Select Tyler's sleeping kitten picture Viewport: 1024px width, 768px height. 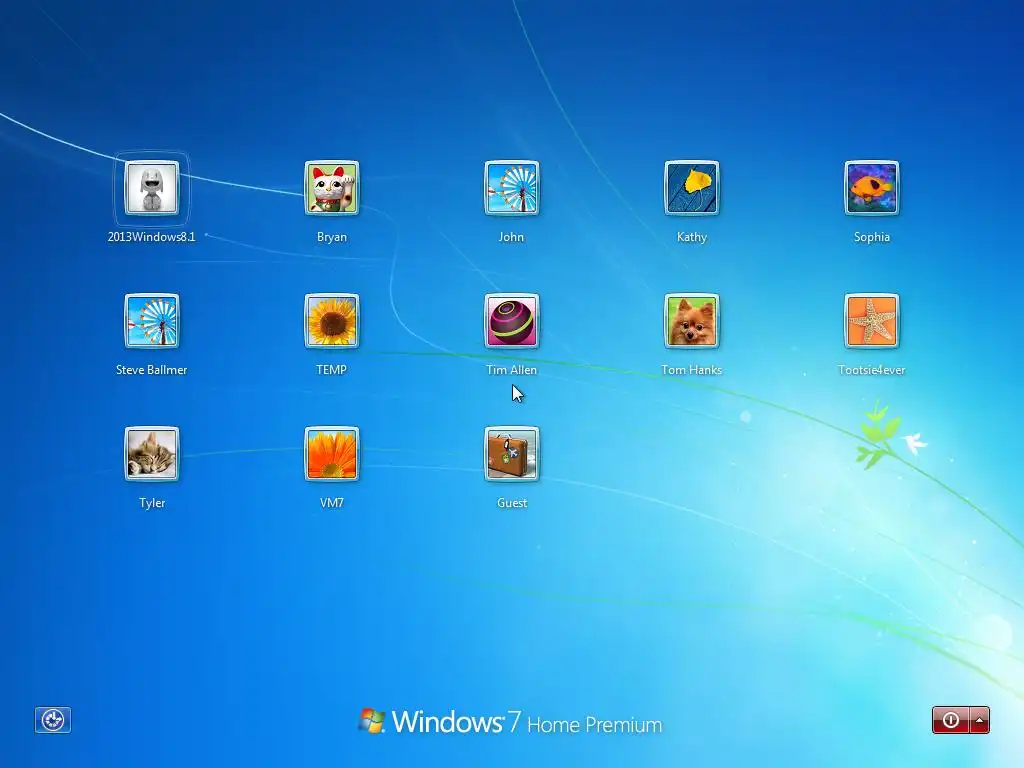(x=152, y=454)
